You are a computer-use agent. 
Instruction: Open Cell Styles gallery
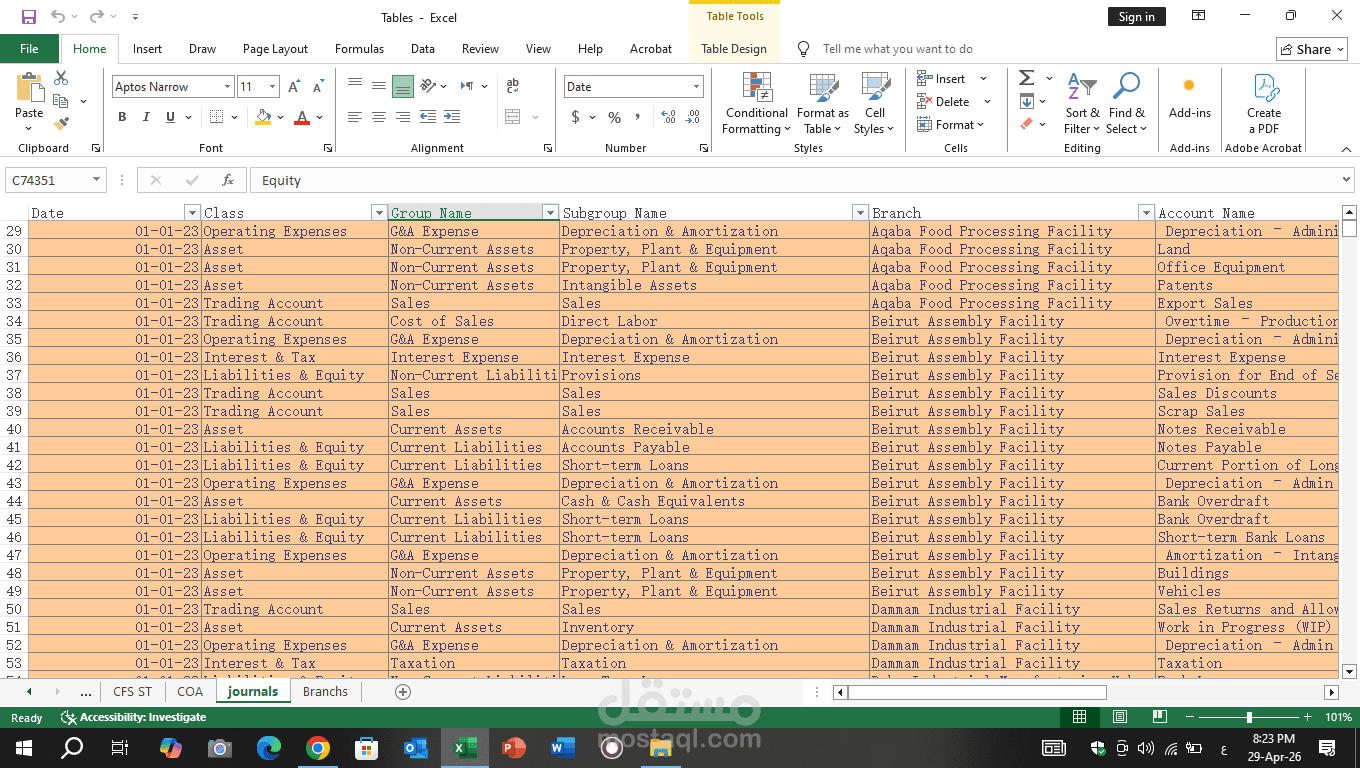(875, 104)
